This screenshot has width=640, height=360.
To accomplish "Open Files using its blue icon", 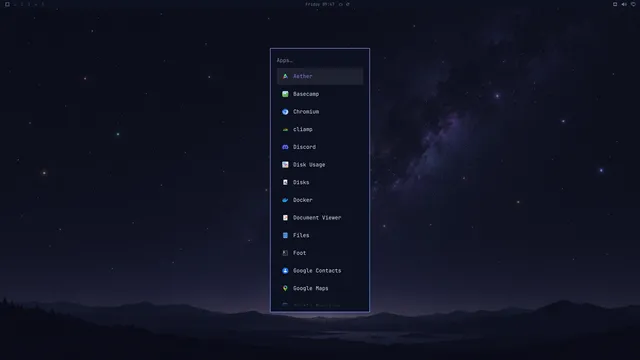I will point(285,235).
